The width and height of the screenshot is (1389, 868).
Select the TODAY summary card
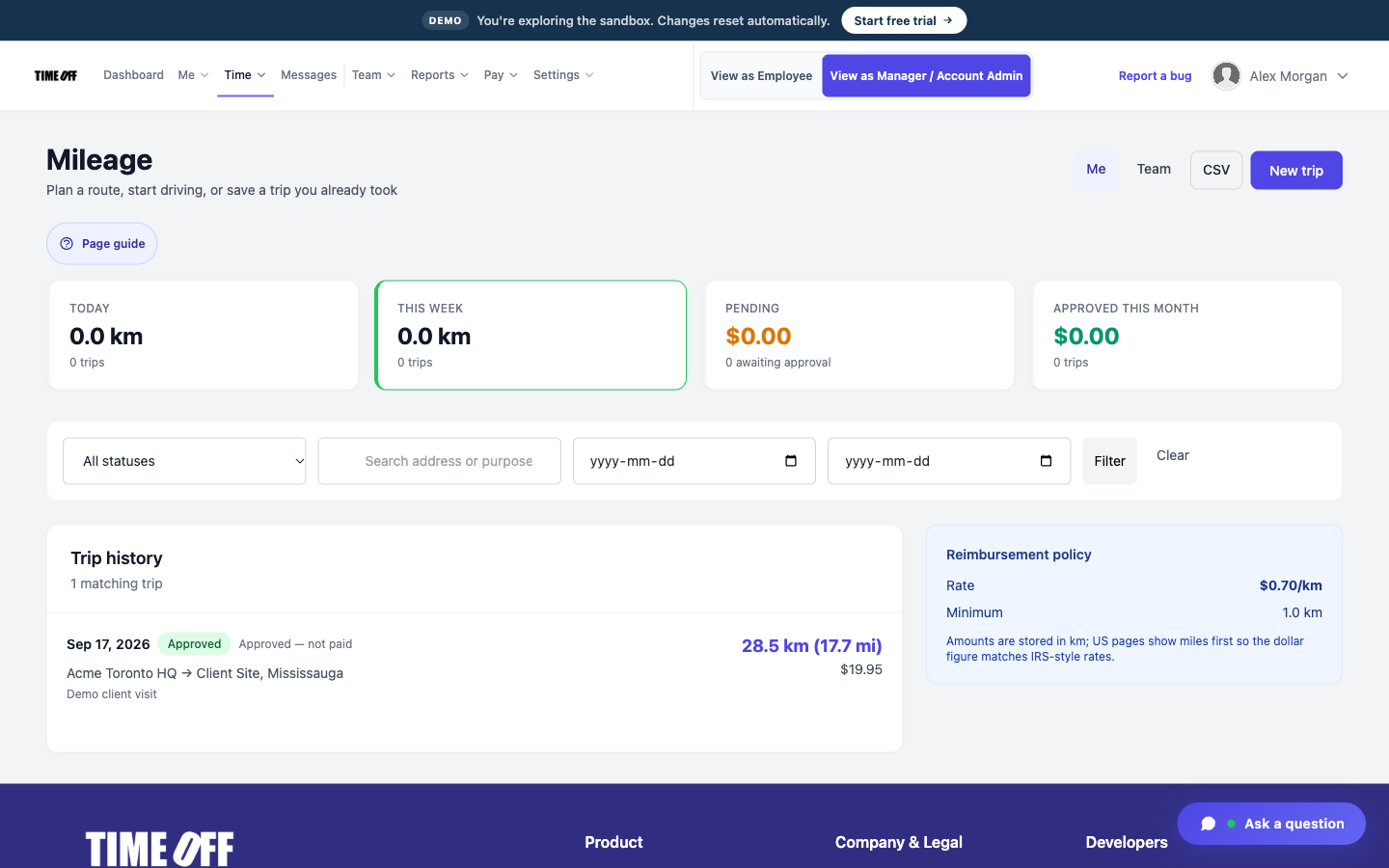tap(204, 336)
